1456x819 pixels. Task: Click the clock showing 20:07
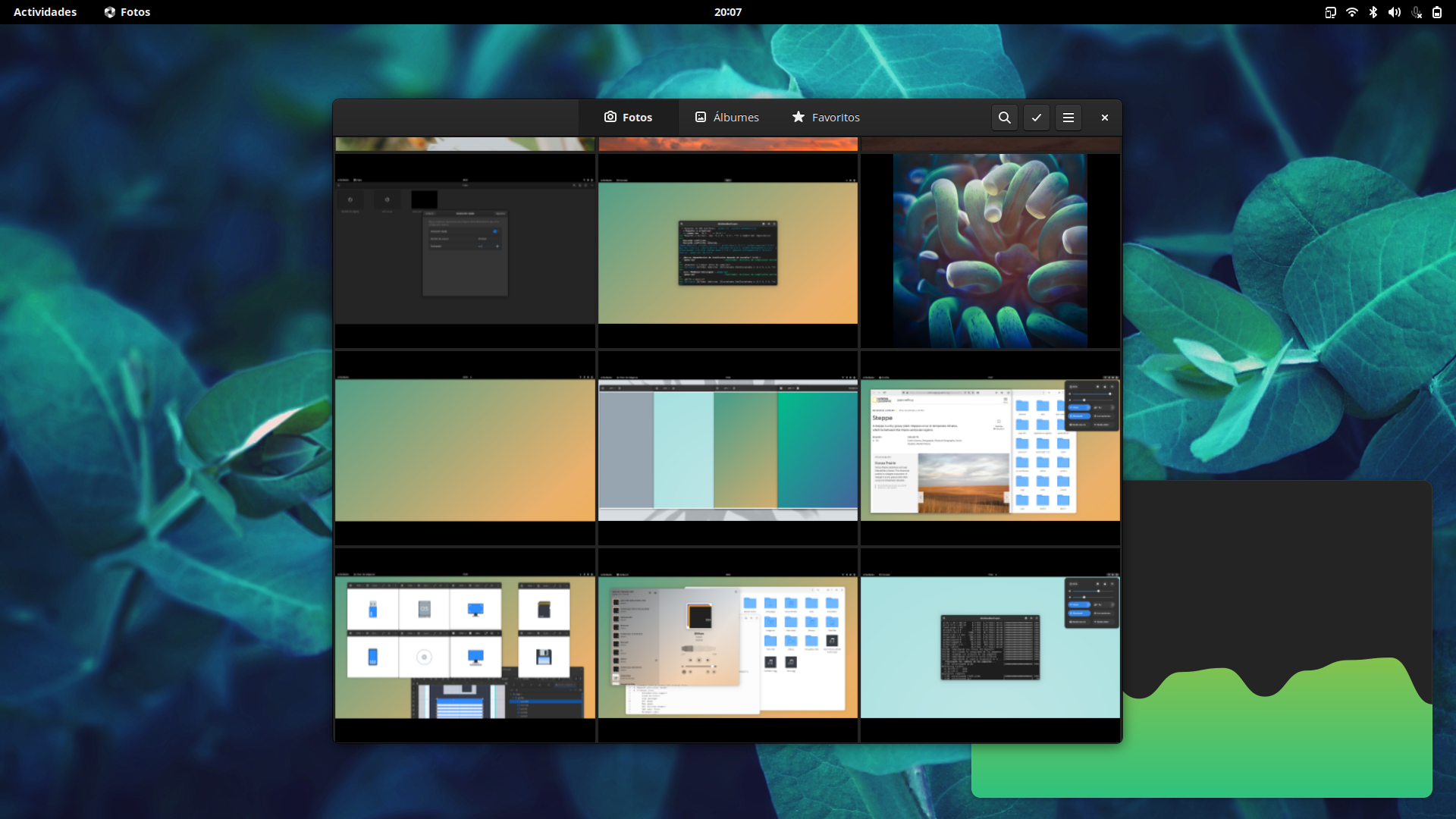click(x=727, y=12)
